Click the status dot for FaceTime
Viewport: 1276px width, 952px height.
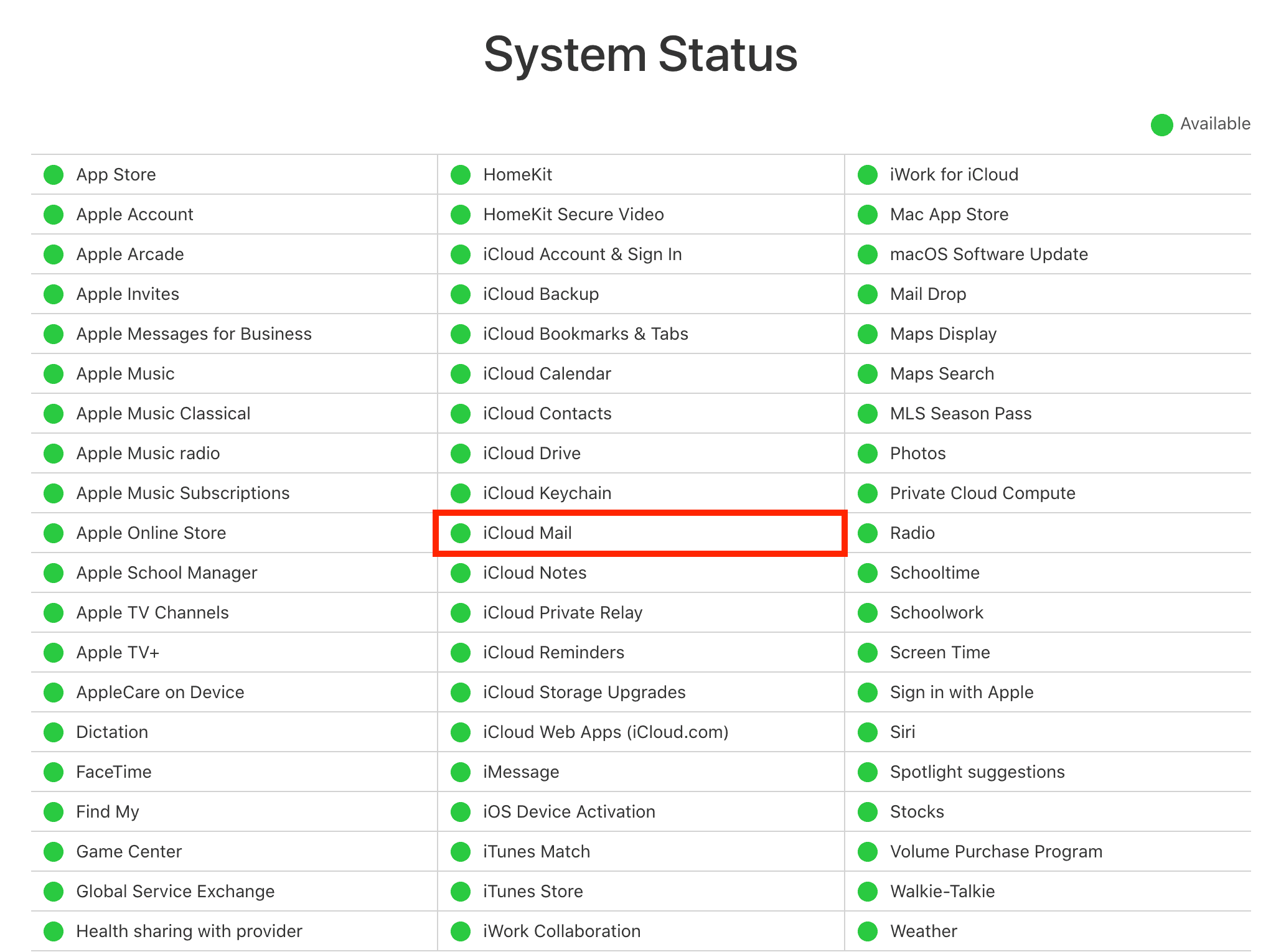point(54,772)
